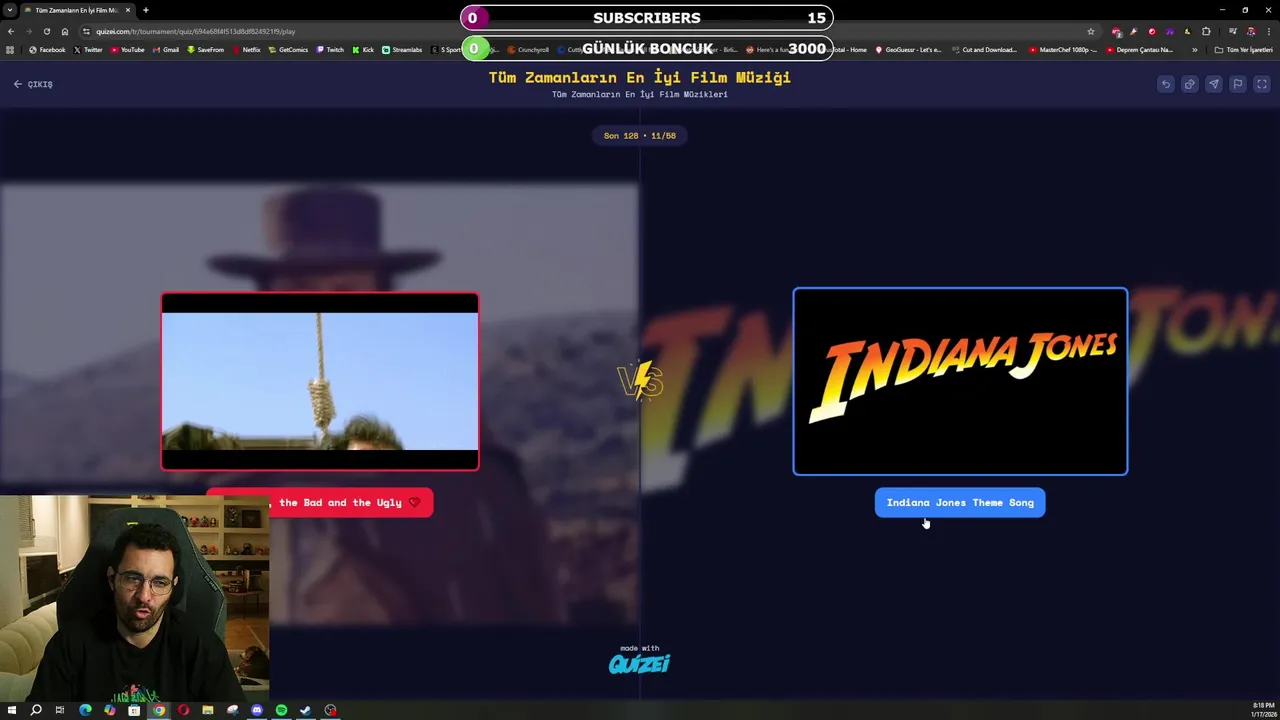
Task: Open Windows taskbar search
Action: (36, 710)
